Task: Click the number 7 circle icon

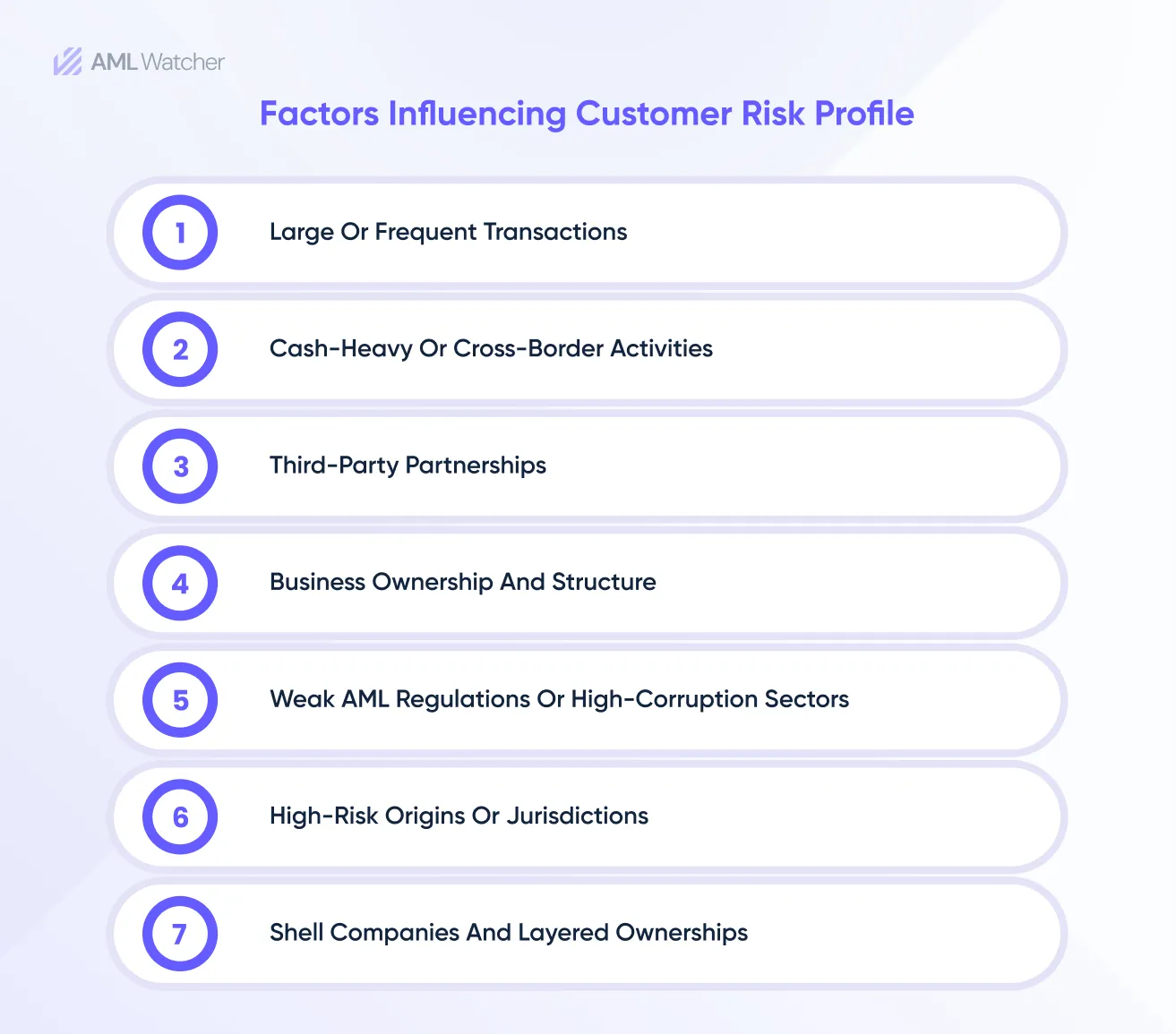Action: click(180, 934)
